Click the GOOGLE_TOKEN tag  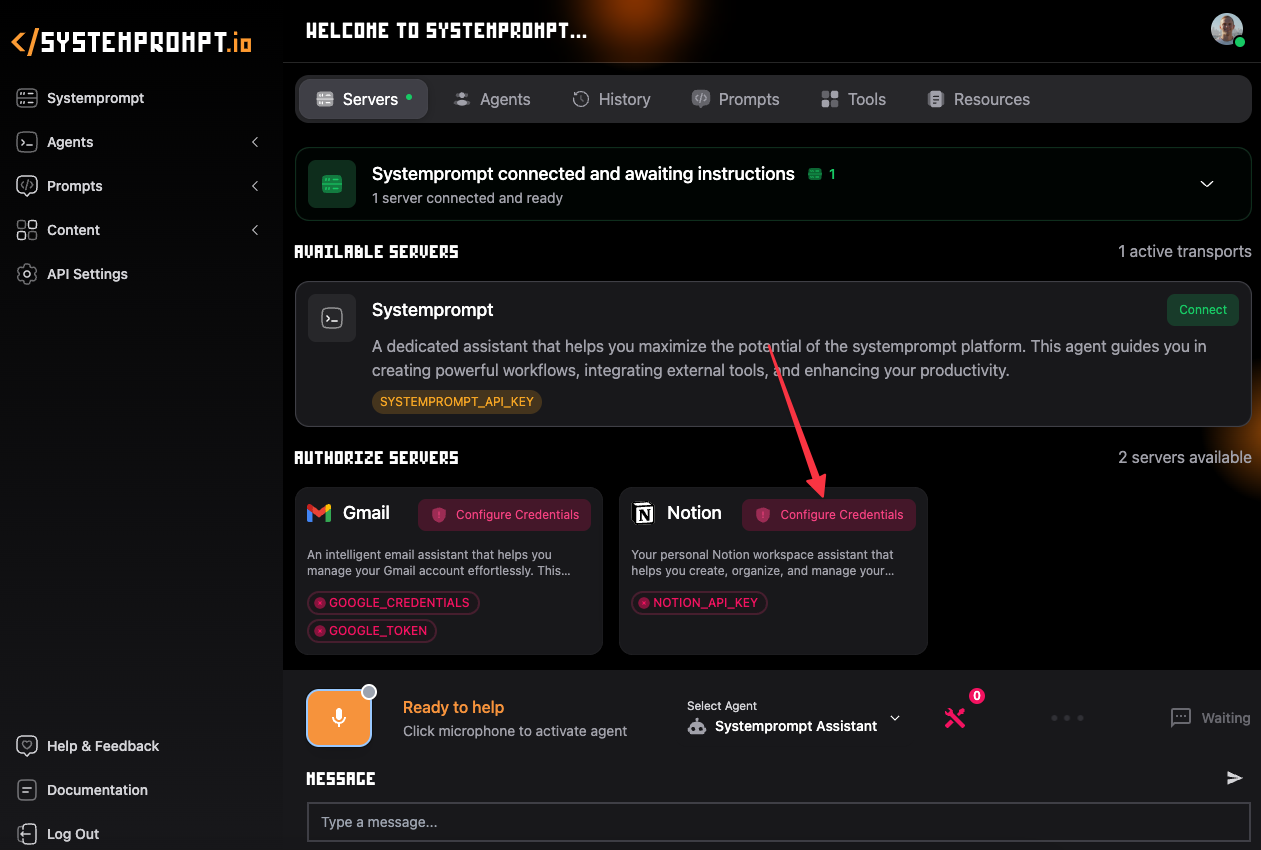tap(372, 631)
